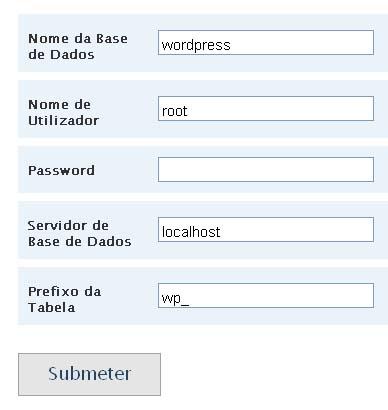Focus the Nome da Base de Dados field
Image resolution: width=388 pixels, height=410 pixels.
(x=266, y=43)
